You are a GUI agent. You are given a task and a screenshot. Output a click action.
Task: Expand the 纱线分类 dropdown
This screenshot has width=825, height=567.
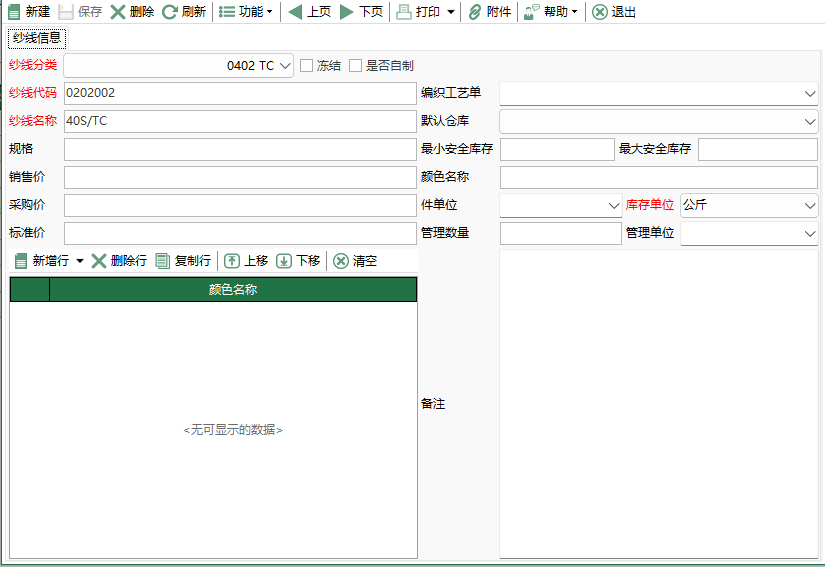coord(285,66)
